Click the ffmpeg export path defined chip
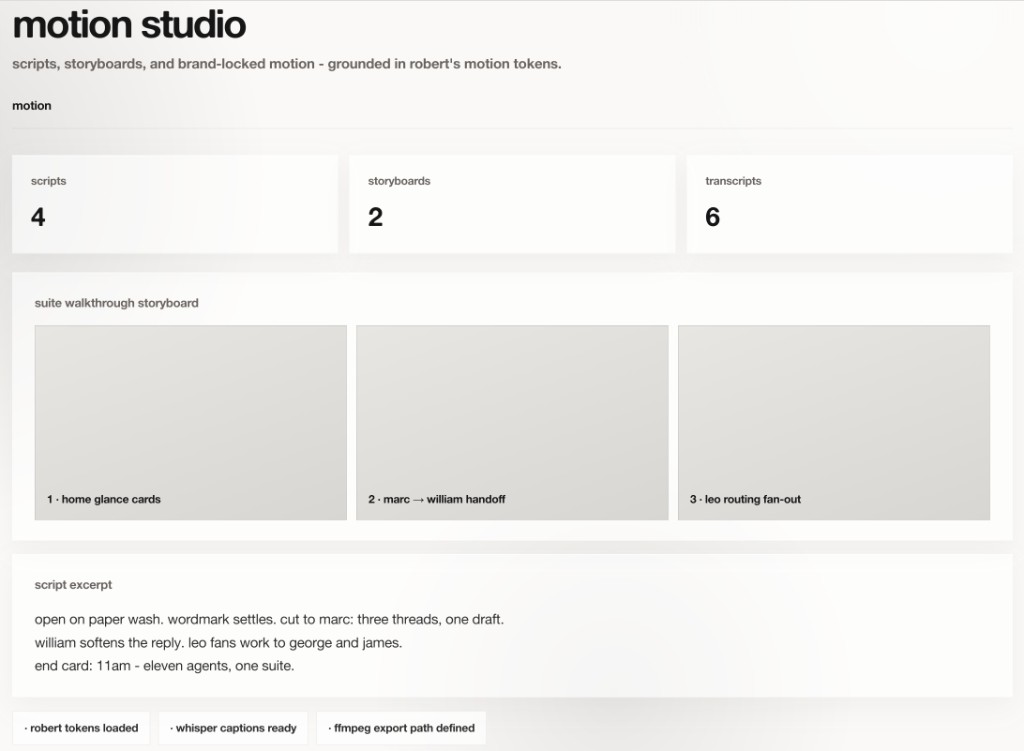Viewport: 1024px width, 751px height. coord(402,727)
